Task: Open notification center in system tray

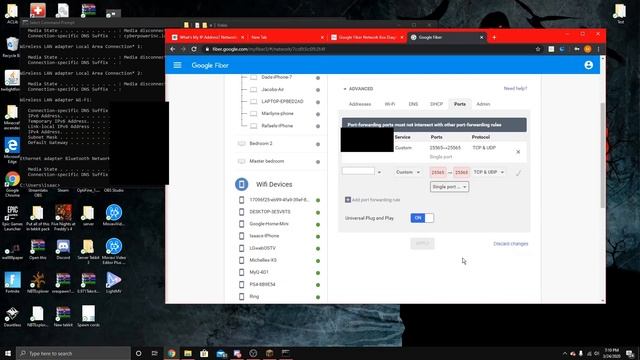Action: (x=631, y=353)
